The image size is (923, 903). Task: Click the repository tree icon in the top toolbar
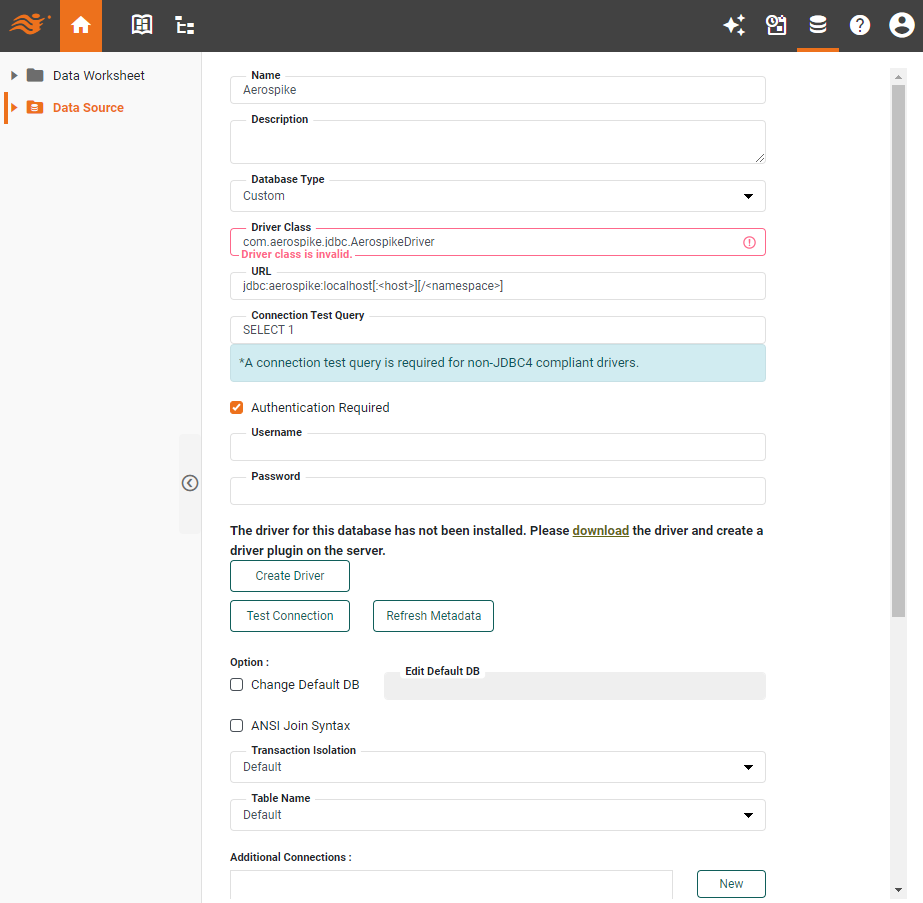coord(184,25)
